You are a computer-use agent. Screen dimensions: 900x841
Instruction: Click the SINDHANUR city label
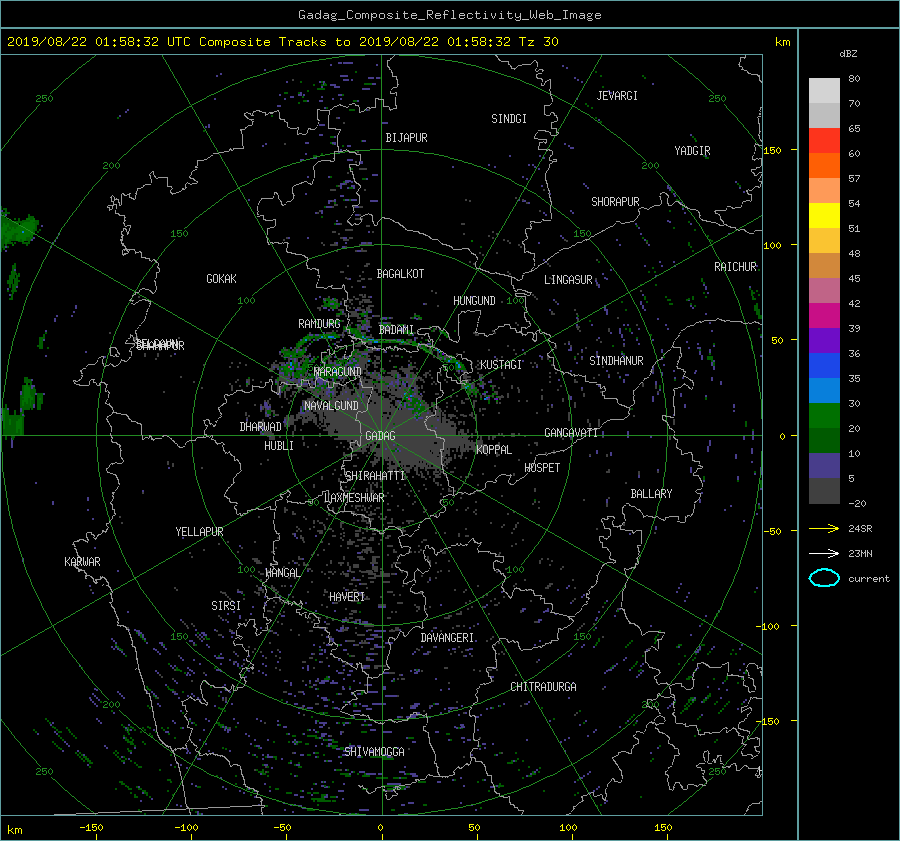point(616,361)
